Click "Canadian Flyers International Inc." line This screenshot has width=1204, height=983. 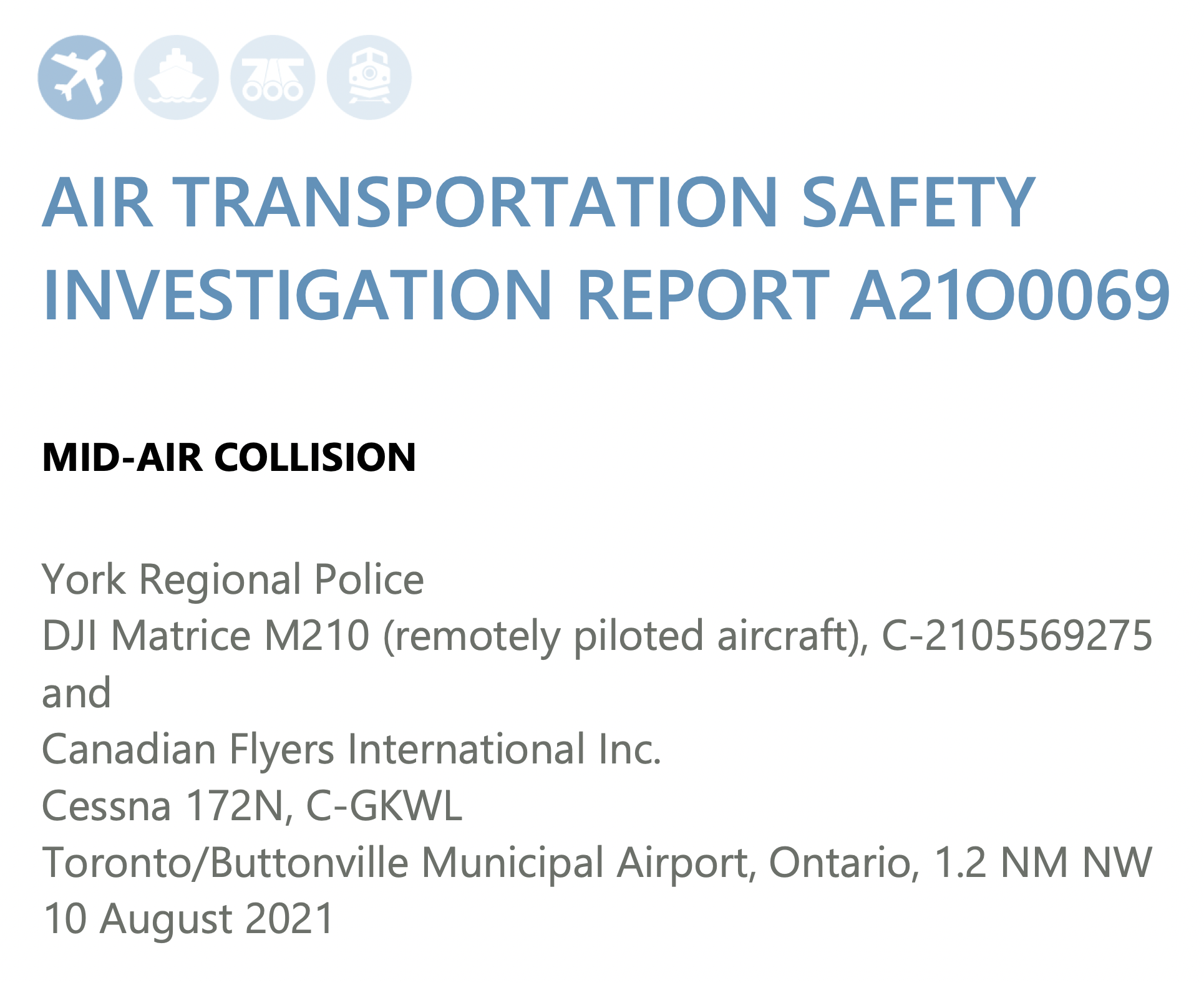351,749
